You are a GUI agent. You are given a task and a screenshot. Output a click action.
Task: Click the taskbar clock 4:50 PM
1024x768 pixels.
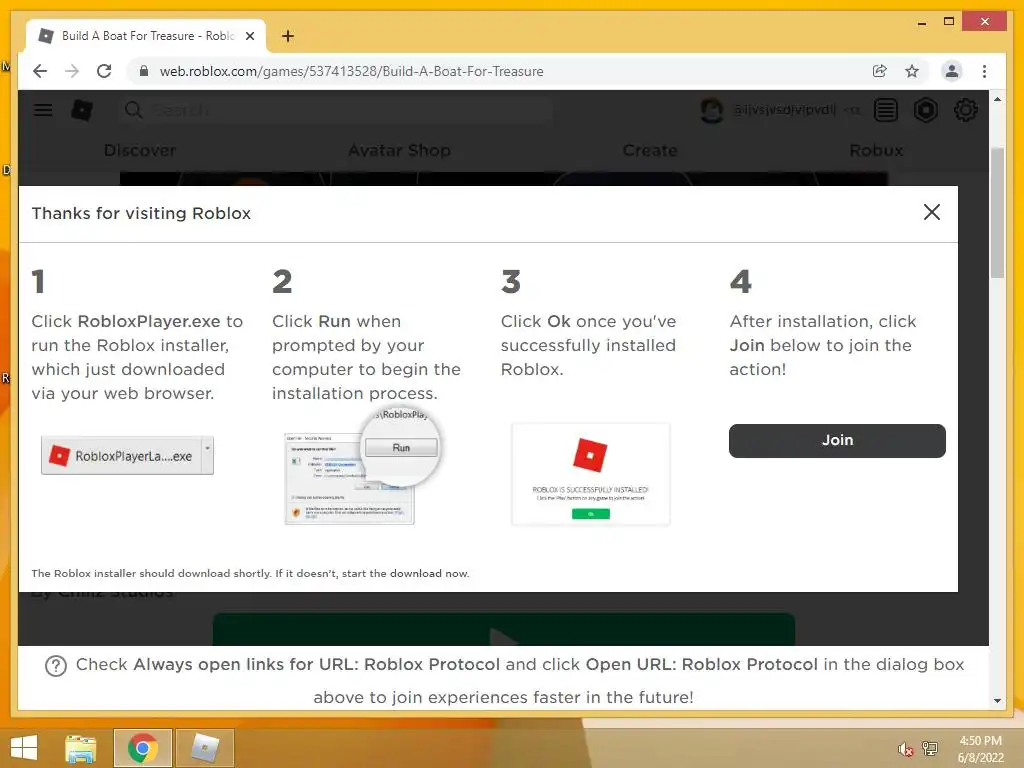point(980,749)
